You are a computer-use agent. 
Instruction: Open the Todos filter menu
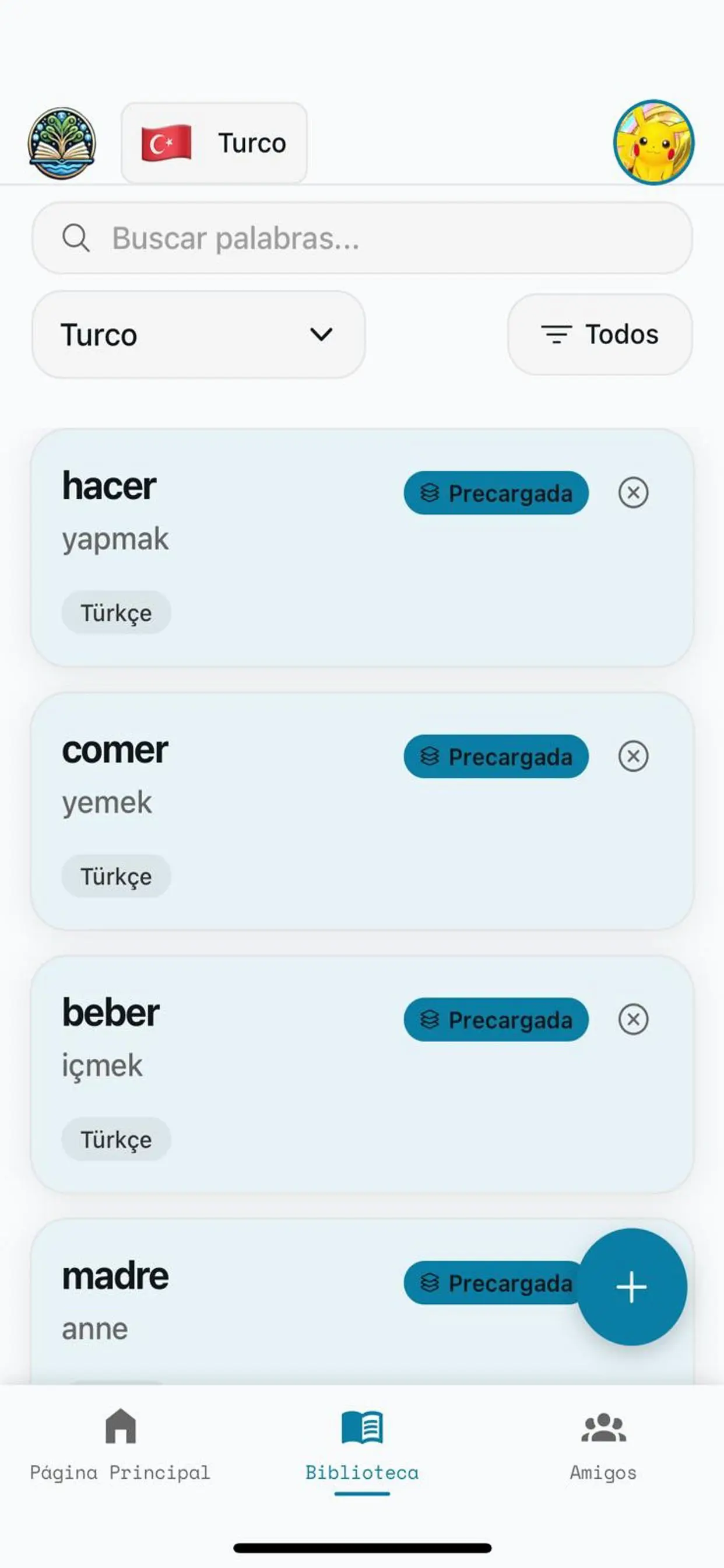[600, 335]
